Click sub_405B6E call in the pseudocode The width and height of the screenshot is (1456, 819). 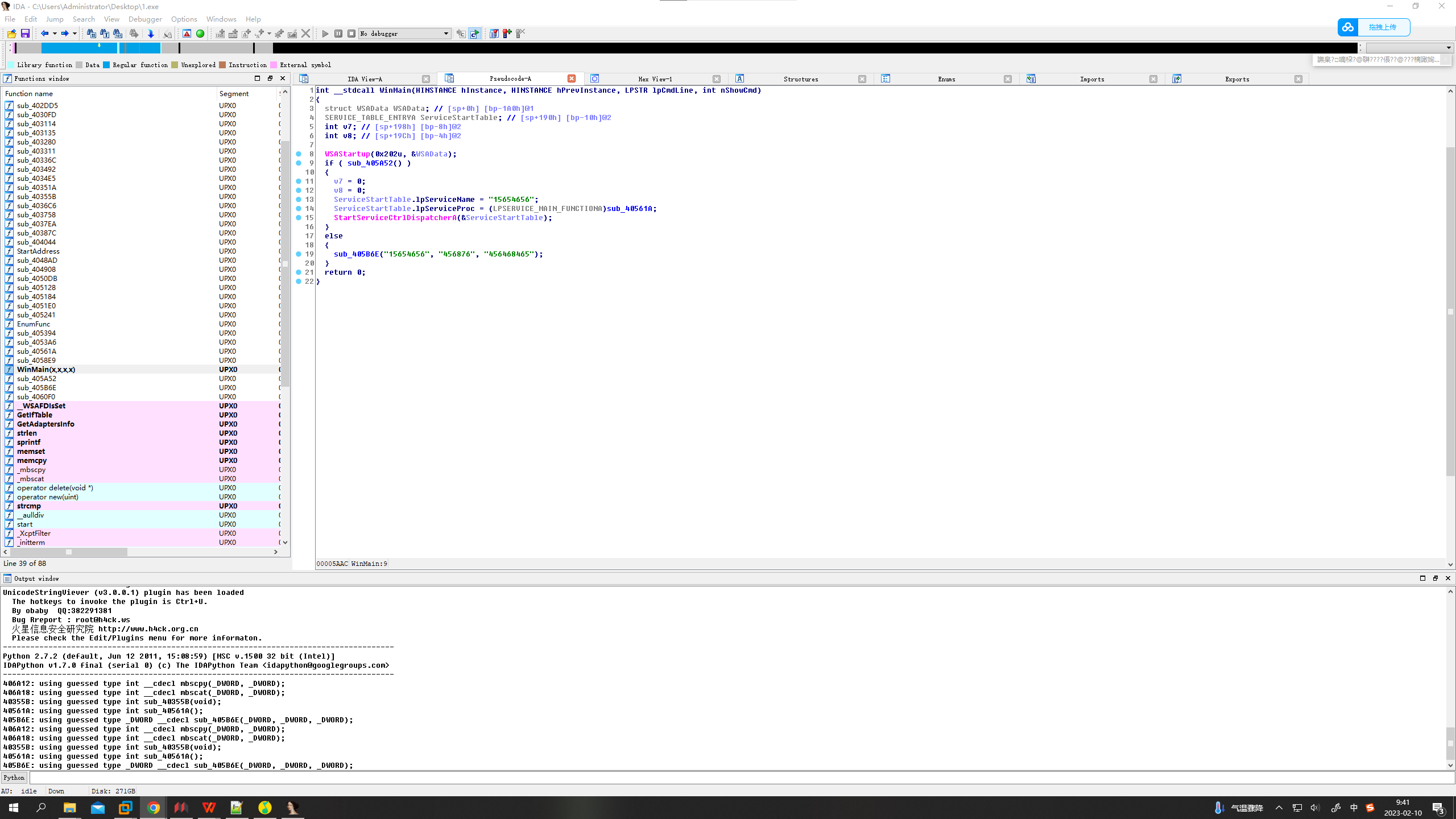tap(357, 254)
